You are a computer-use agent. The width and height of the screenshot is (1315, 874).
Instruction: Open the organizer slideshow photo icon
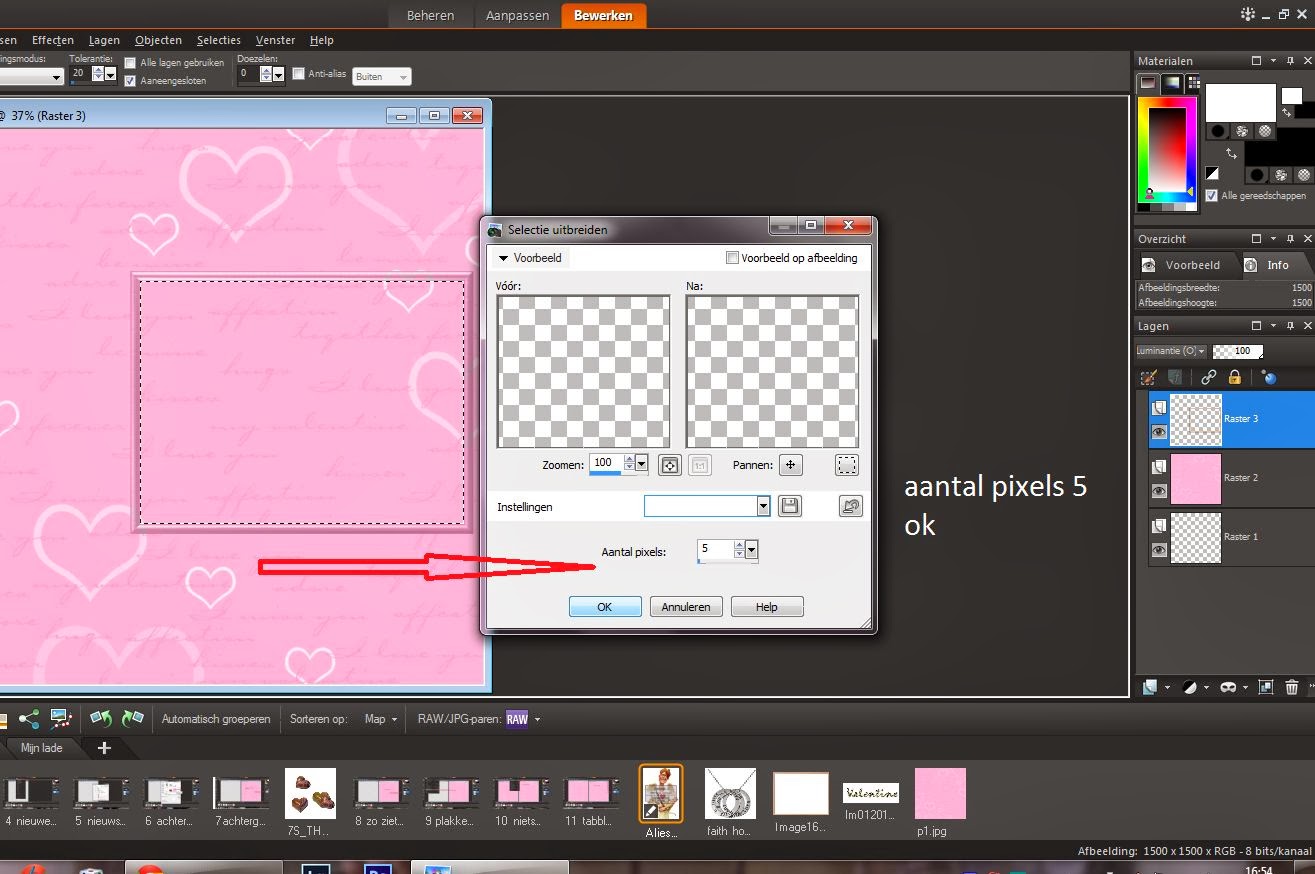coord(62,718)
